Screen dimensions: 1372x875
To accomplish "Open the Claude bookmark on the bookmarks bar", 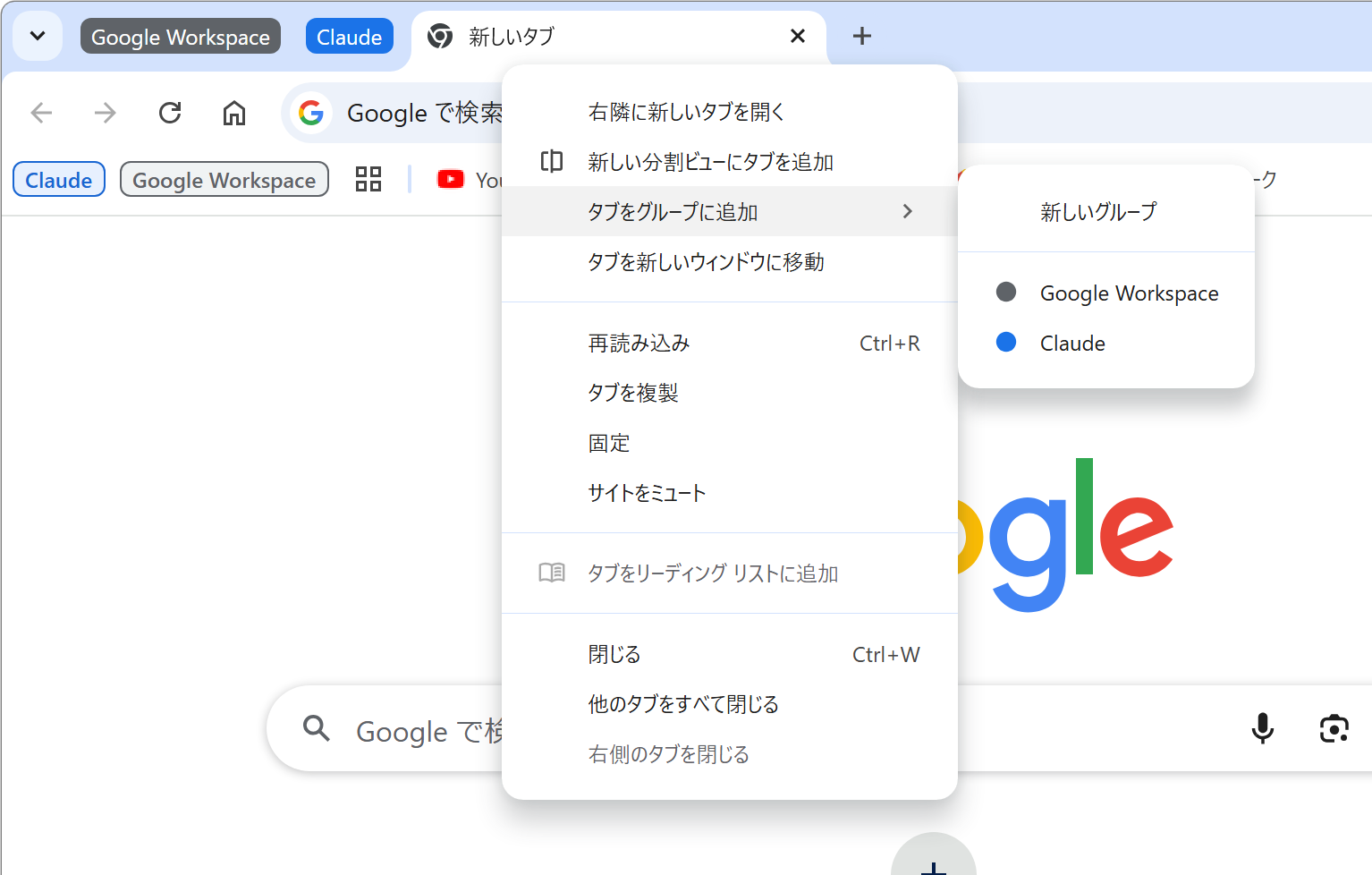I will tap(58, 179).
